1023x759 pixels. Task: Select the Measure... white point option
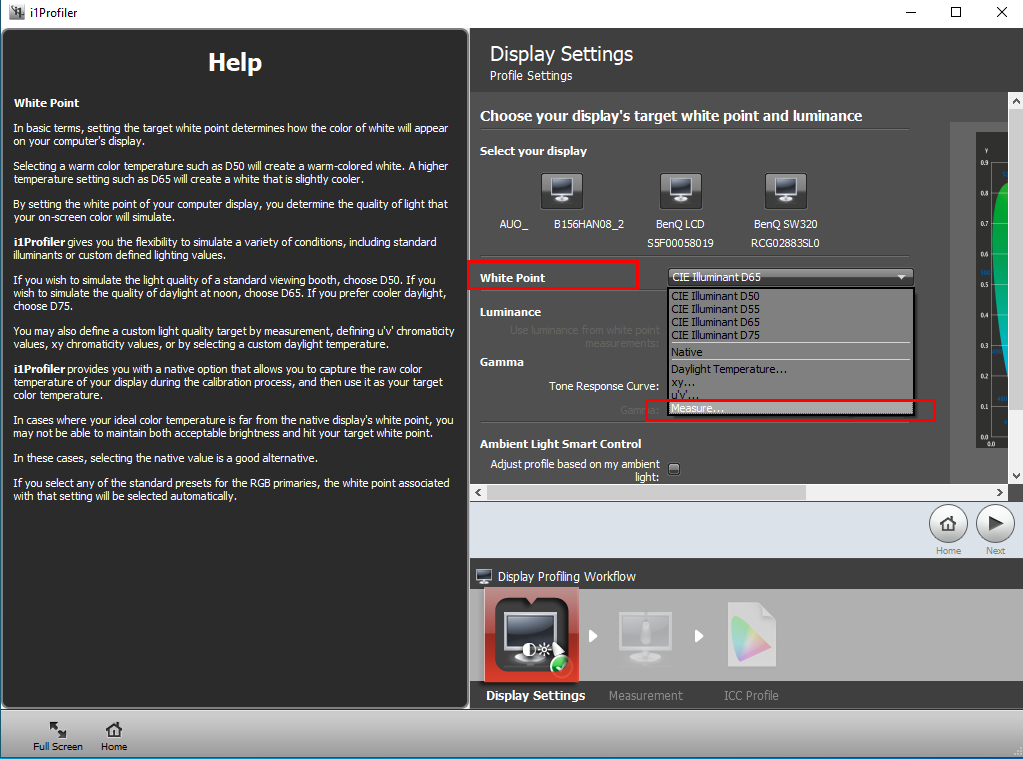tap(790, 408)
